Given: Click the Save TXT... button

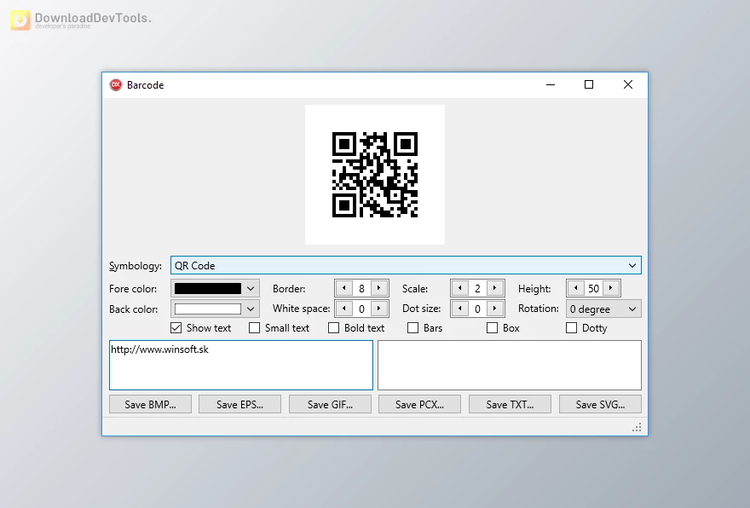Looking at the screenshot, I should [510, 405].
